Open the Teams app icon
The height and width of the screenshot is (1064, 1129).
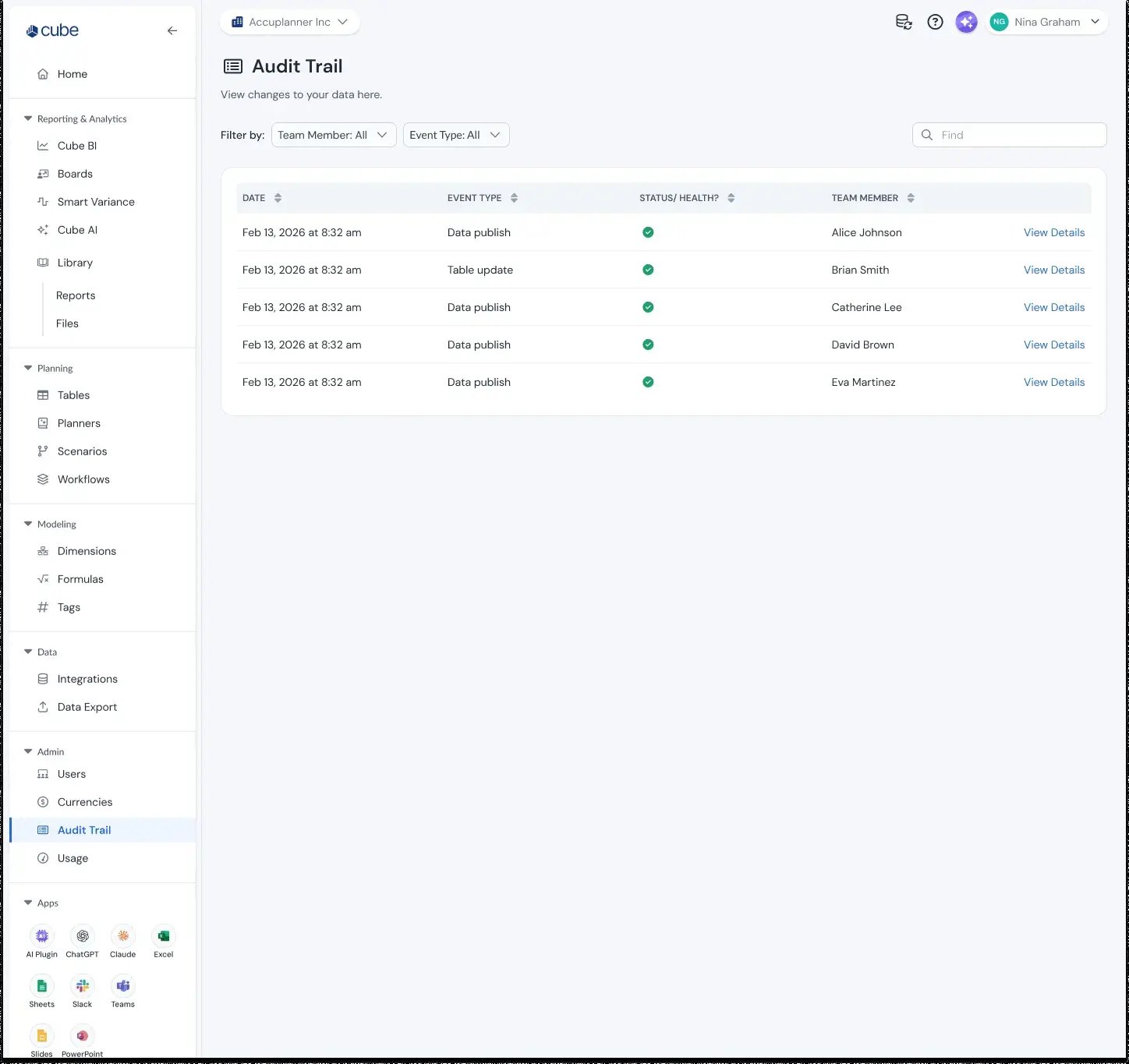(123, 985)
